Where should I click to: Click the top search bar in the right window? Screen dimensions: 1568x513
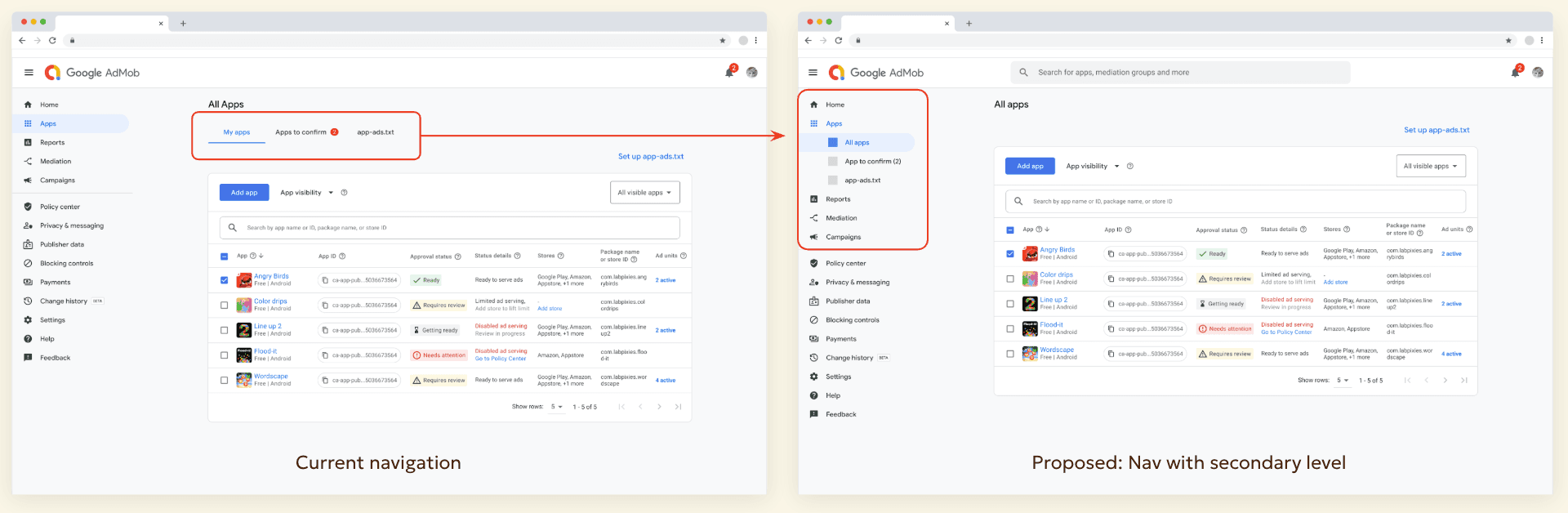pyautogui.click(x=1180, y=73)
